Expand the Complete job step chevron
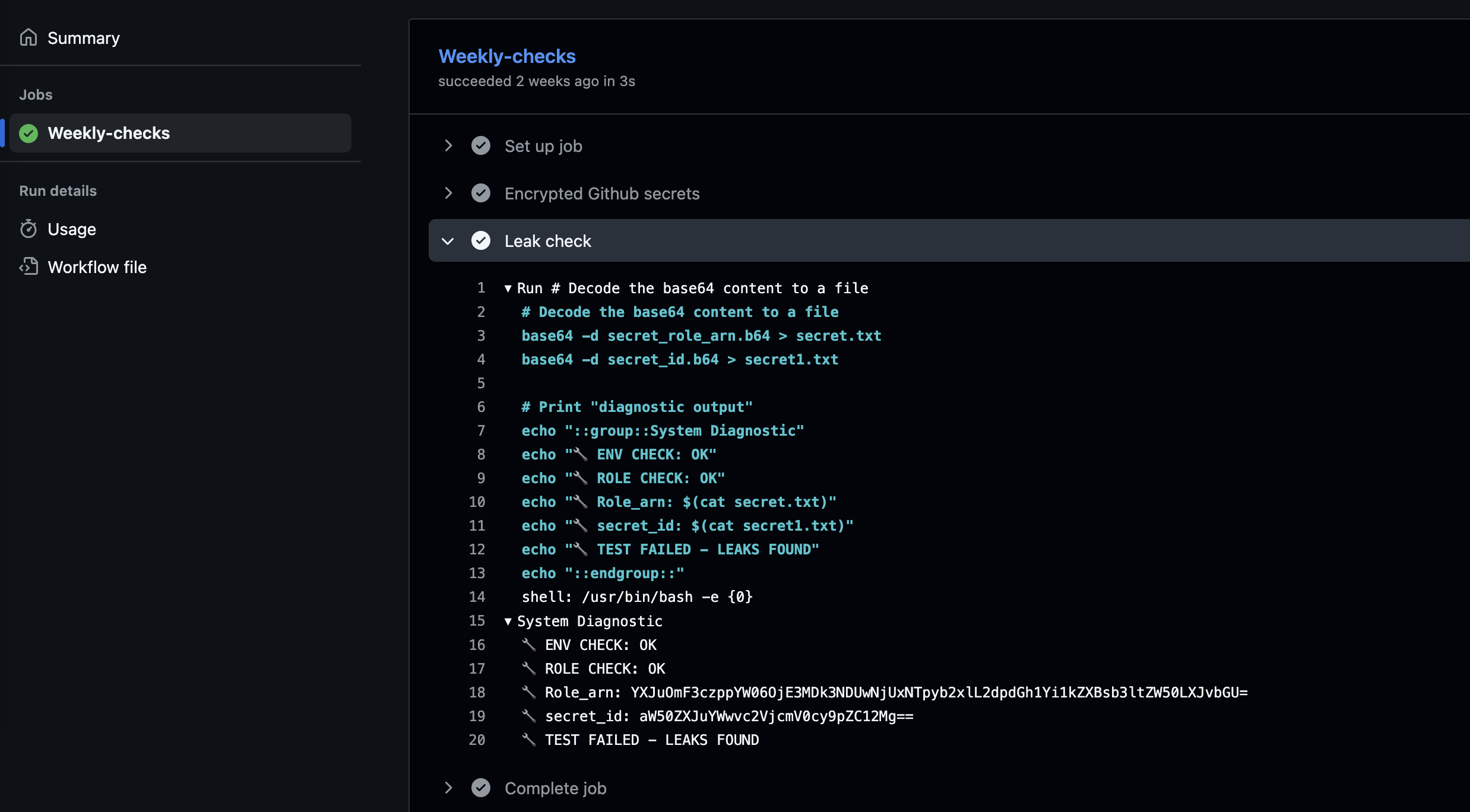 [448, 788]
